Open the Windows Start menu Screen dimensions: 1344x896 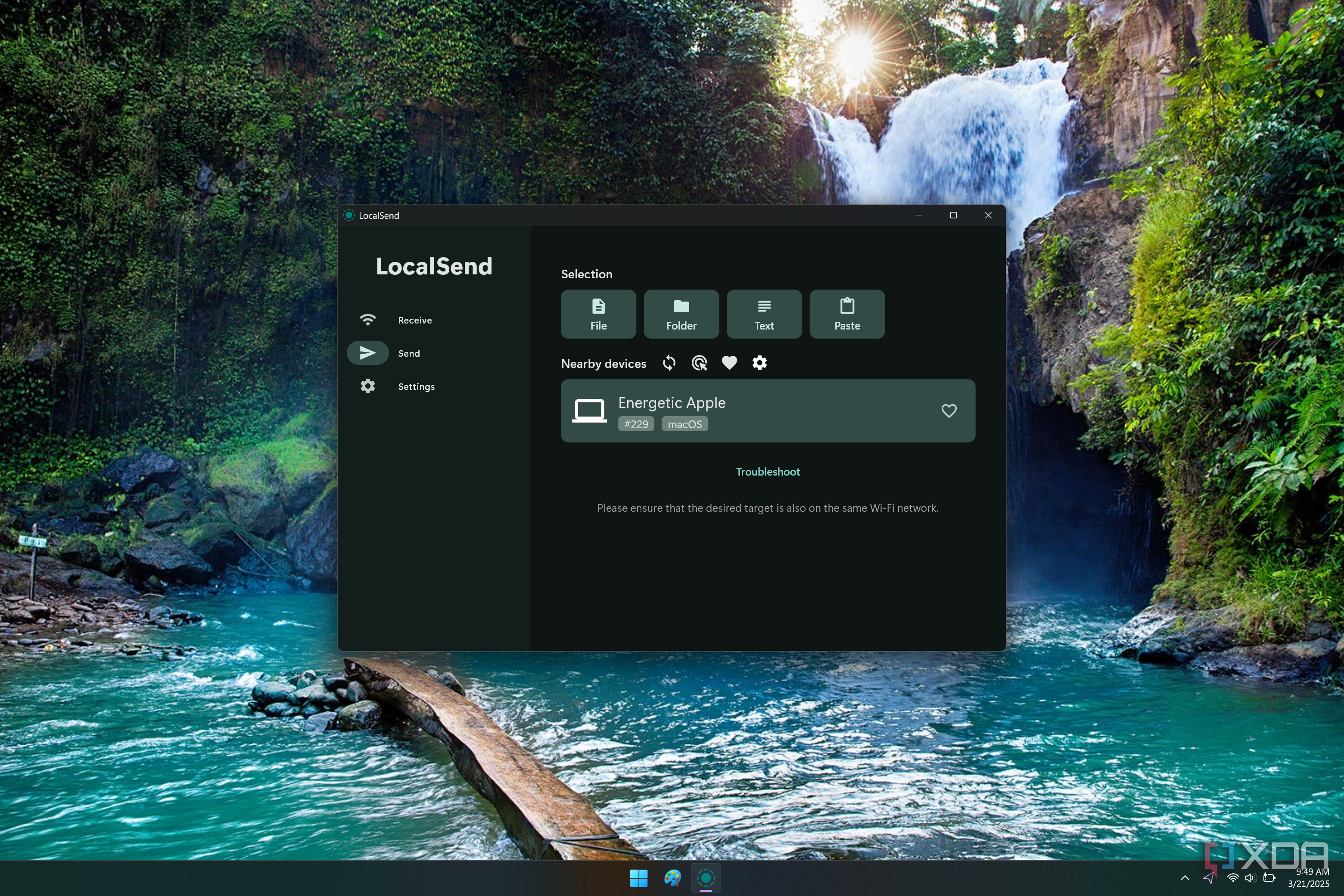639,878
